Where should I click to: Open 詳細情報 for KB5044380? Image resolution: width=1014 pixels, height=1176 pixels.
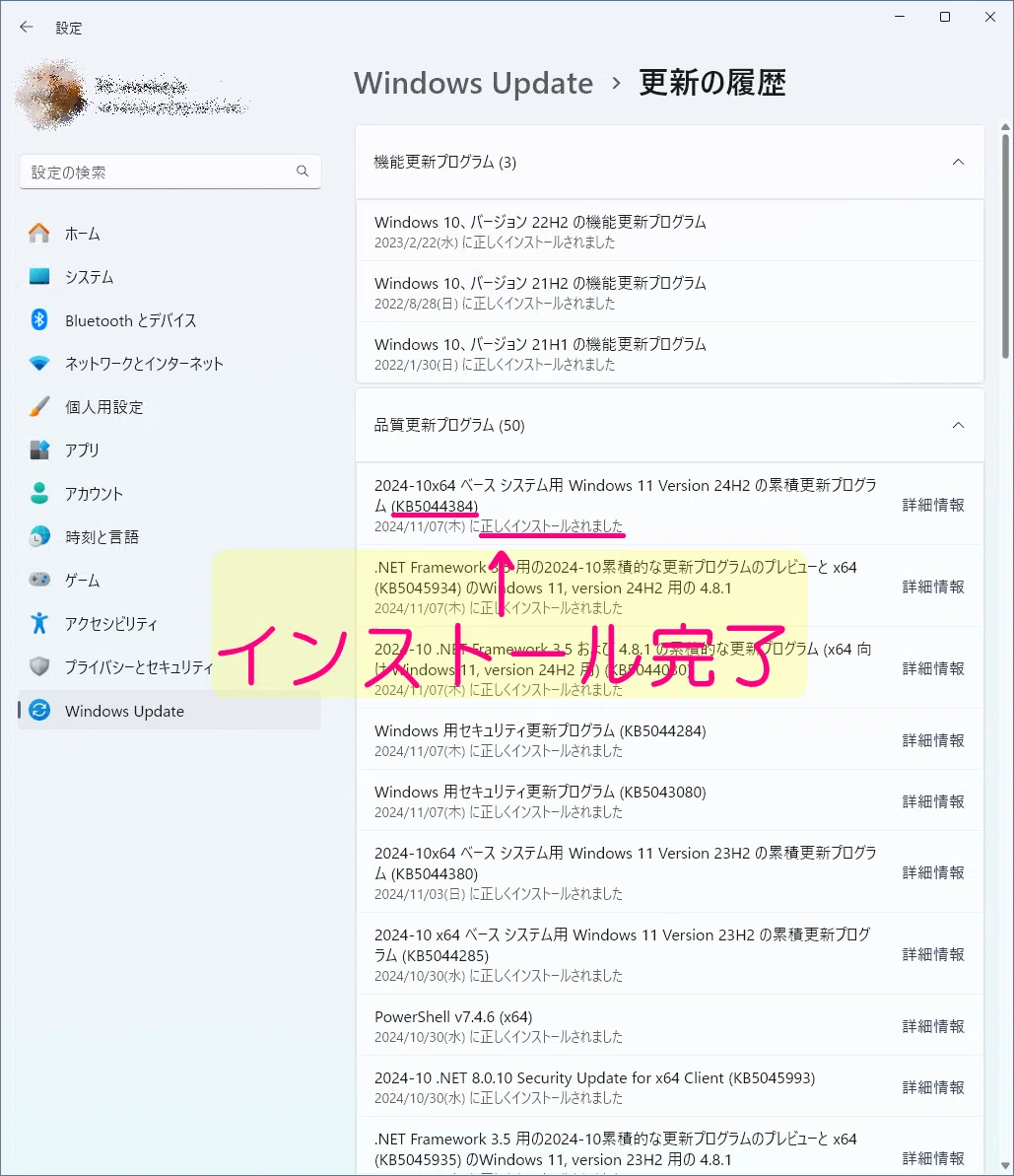pyautogui.click(x=933, y=872)
